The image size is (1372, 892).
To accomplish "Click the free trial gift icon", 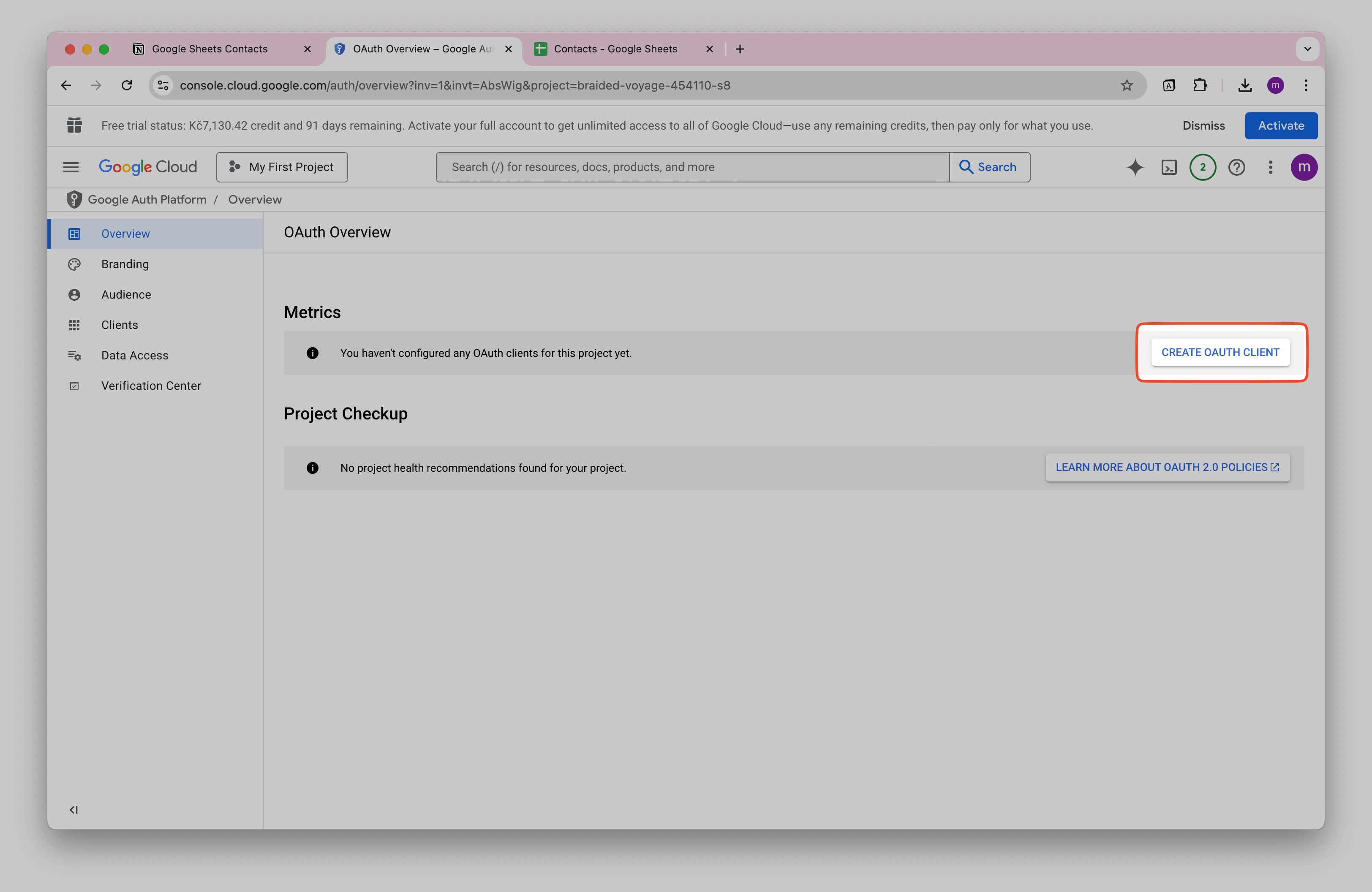I will click(x=74, y=125).
